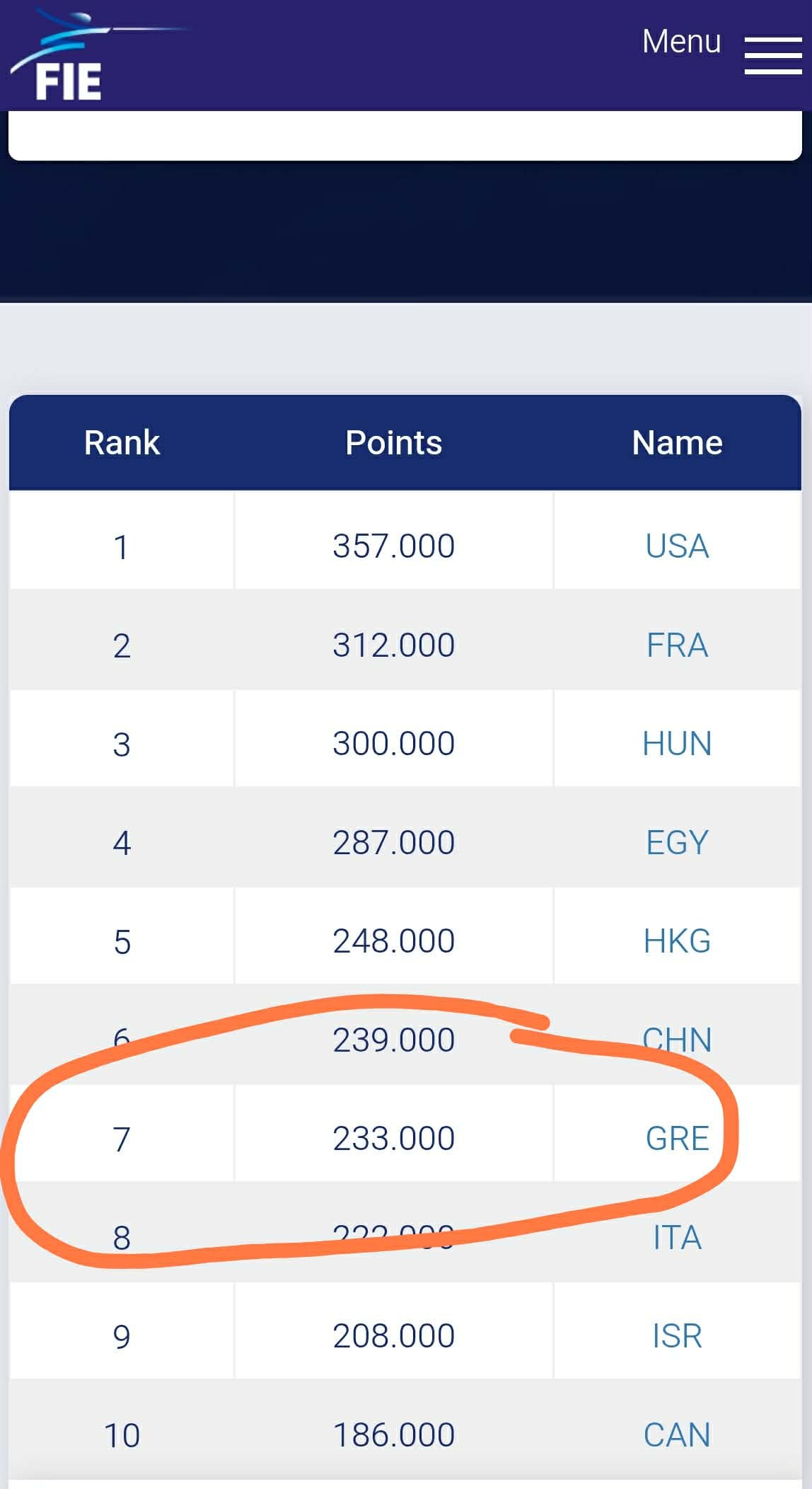
Task: Open the EGY team page
Action: point(677,843)
